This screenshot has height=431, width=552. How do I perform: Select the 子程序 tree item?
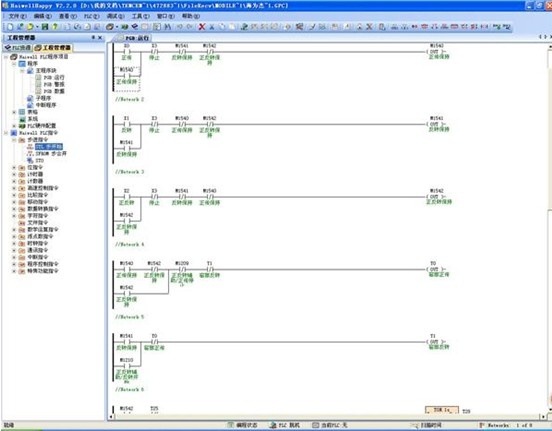coord(43,98)
